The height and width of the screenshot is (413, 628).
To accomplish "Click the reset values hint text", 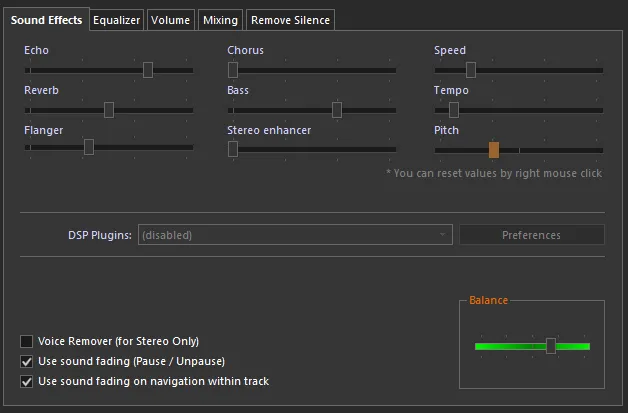I will coord(494,173).
